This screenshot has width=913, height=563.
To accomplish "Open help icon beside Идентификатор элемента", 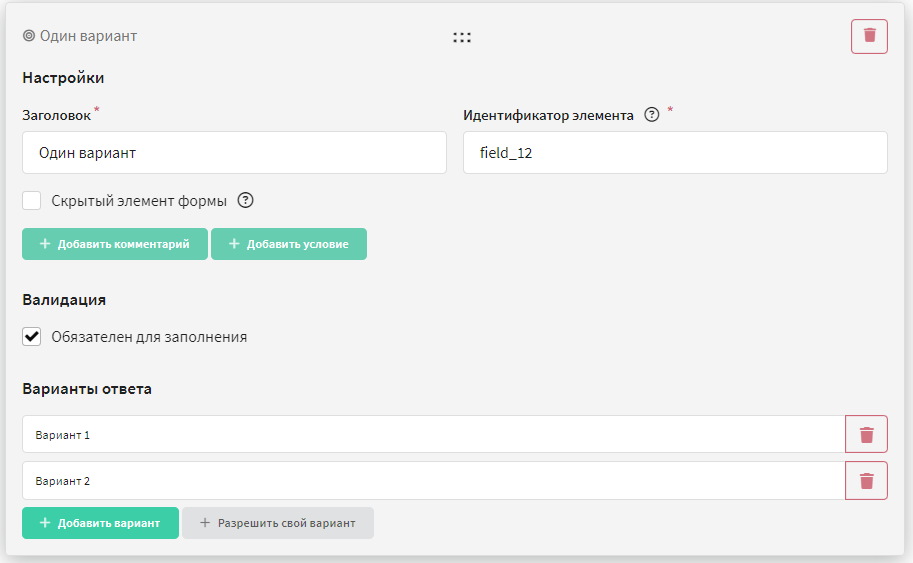I will coord(652,115).
